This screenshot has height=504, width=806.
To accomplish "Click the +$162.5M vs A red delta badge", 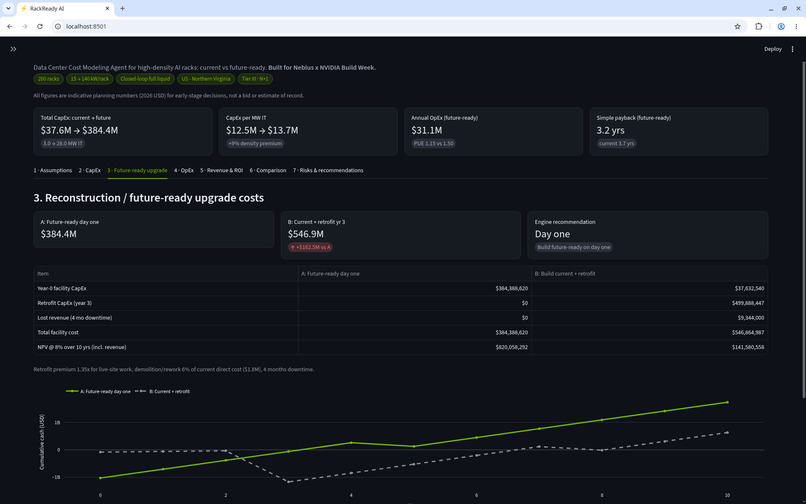I will [310, 247].
